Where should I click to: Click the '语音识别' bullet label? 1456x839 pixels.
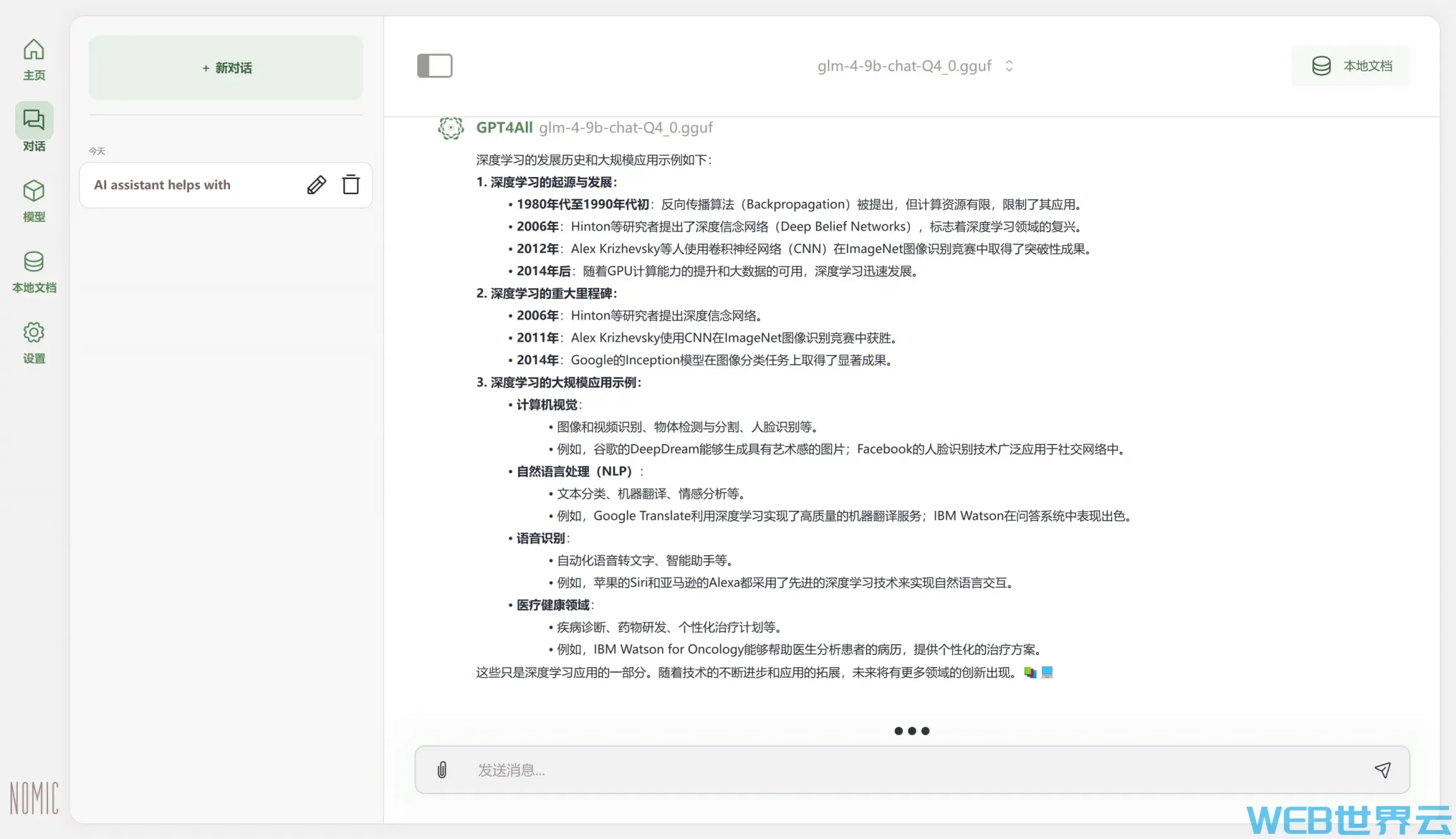(x=541, y=538)
